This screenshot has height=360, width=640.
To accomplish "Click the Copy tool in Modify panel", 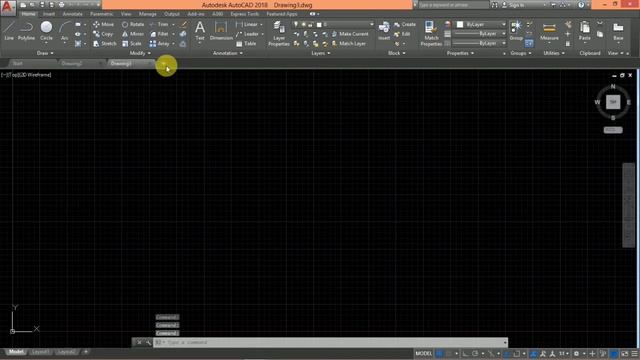I will click(x=103, y=34).
